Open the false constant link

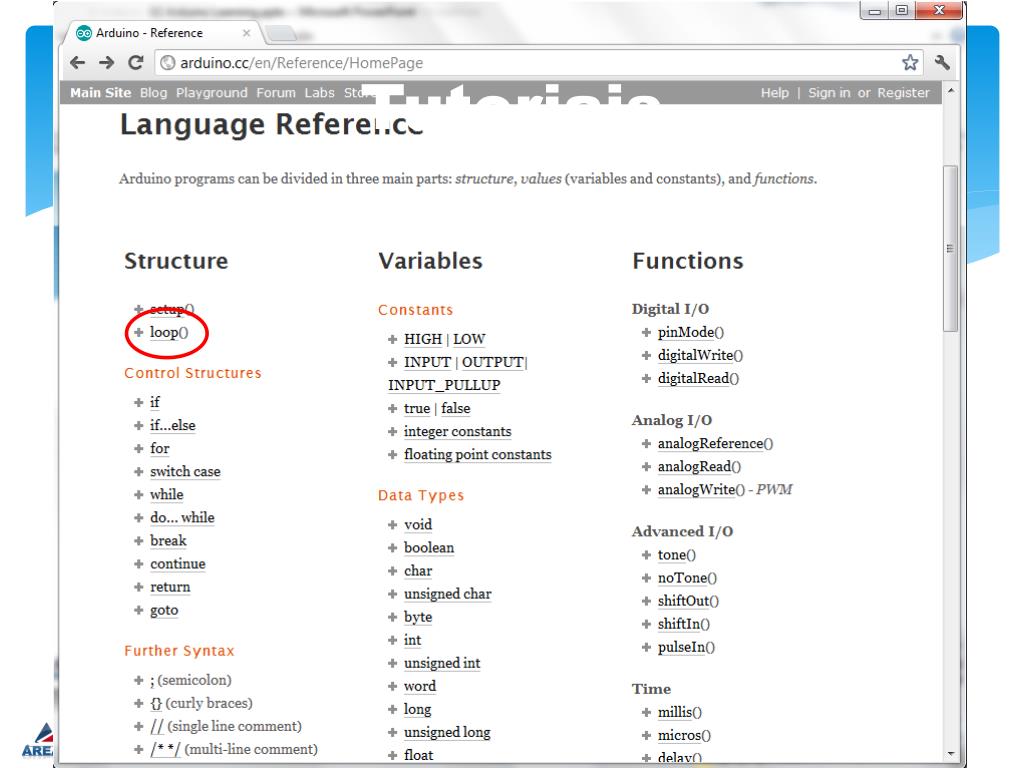point(455,409)
